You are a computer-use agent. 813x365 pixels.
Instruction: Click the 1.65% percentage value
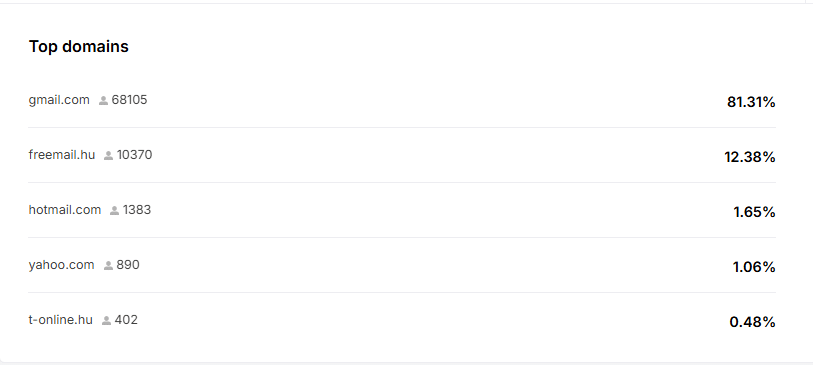point(754,212)
